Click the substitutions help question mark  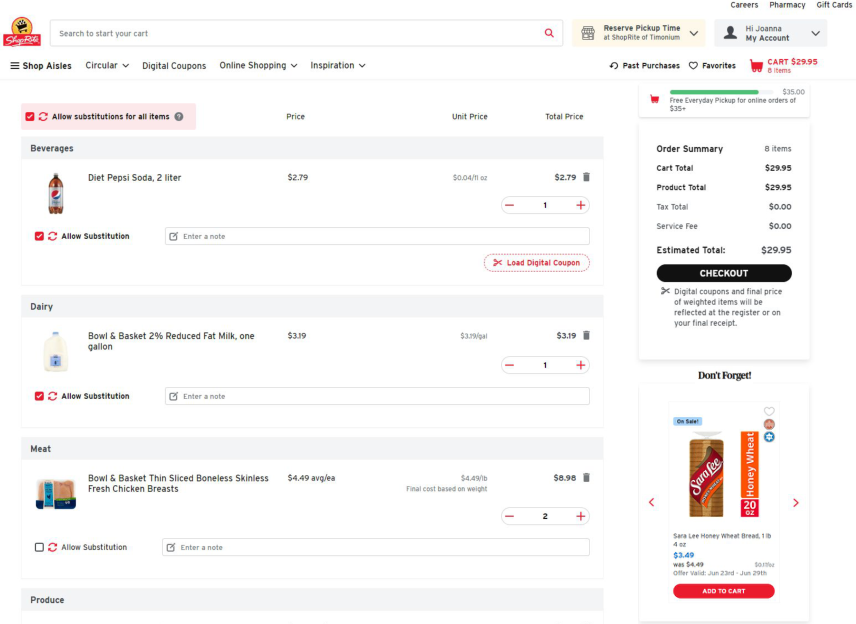(x=179, y=117)
